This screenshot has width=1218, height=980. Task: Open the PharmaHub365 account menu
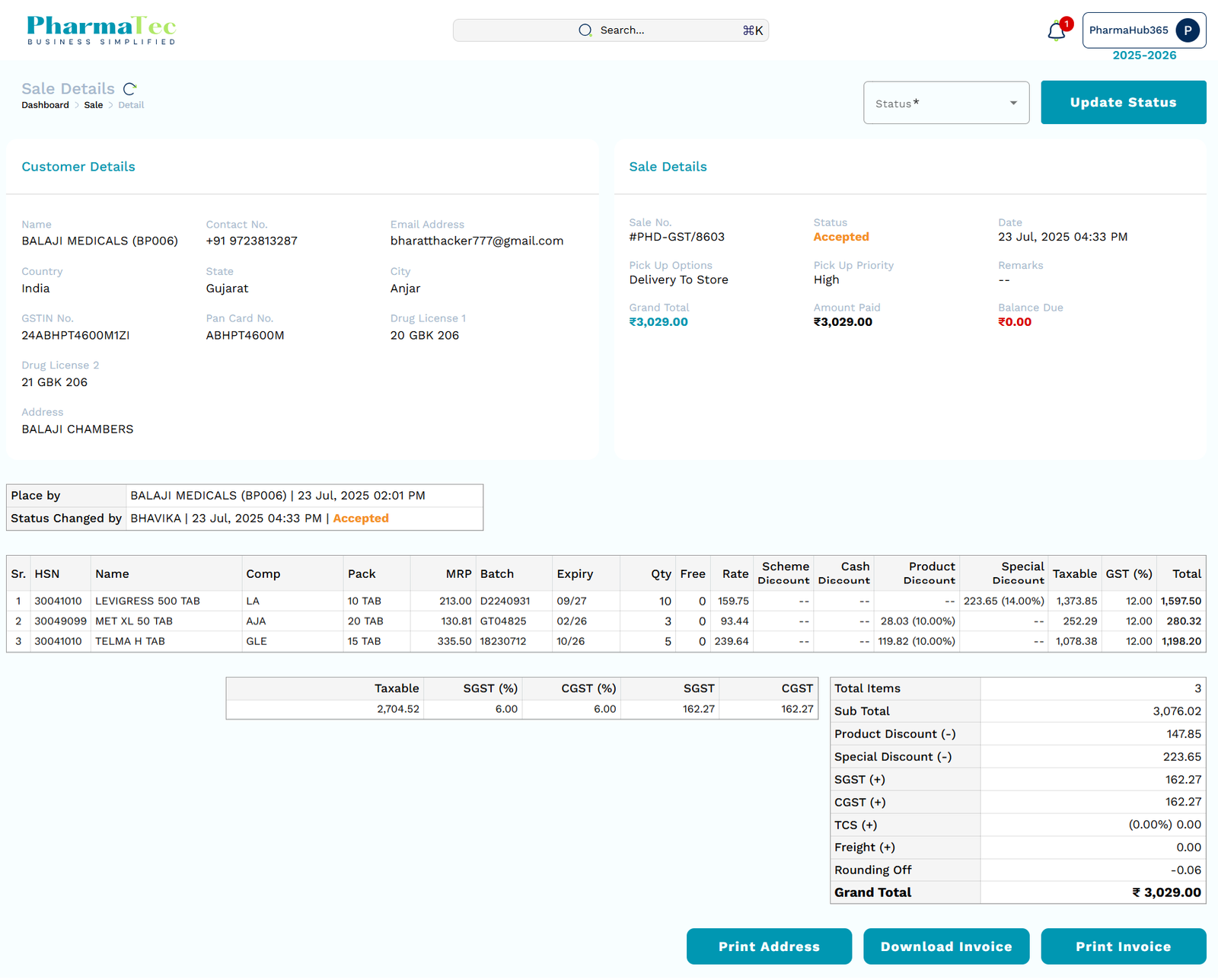click(x=1143, y=30)
